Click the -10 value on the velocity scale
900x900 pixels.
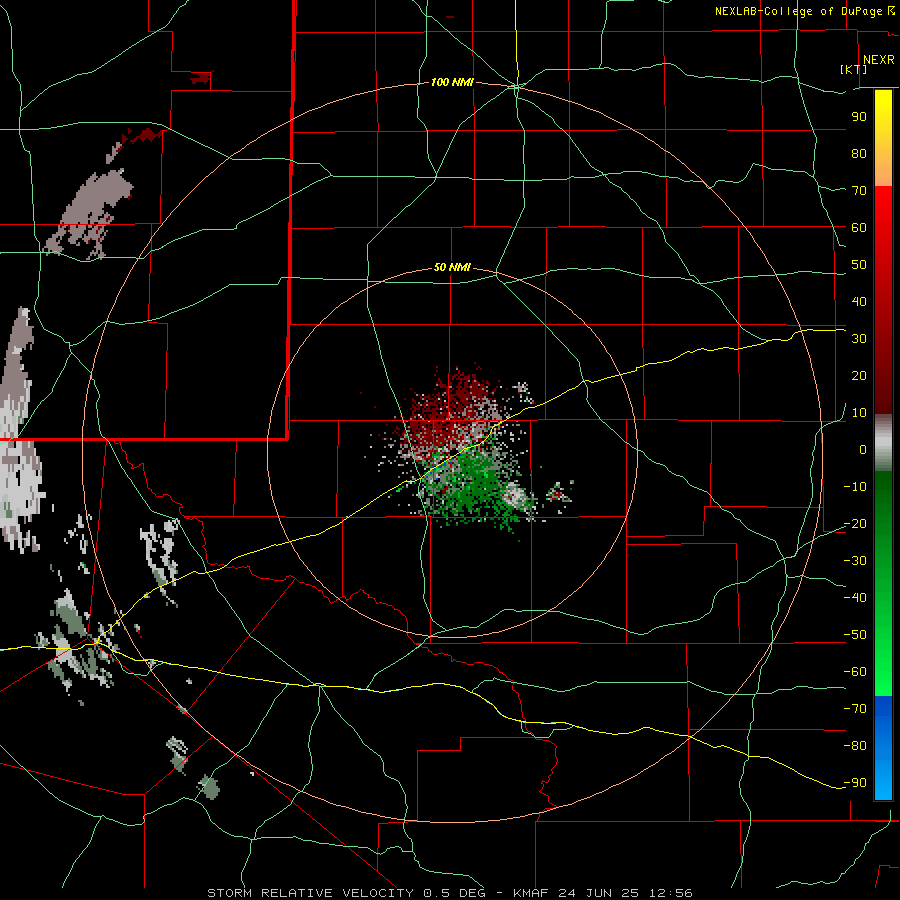pyautogui.click(x=855, y=487)
